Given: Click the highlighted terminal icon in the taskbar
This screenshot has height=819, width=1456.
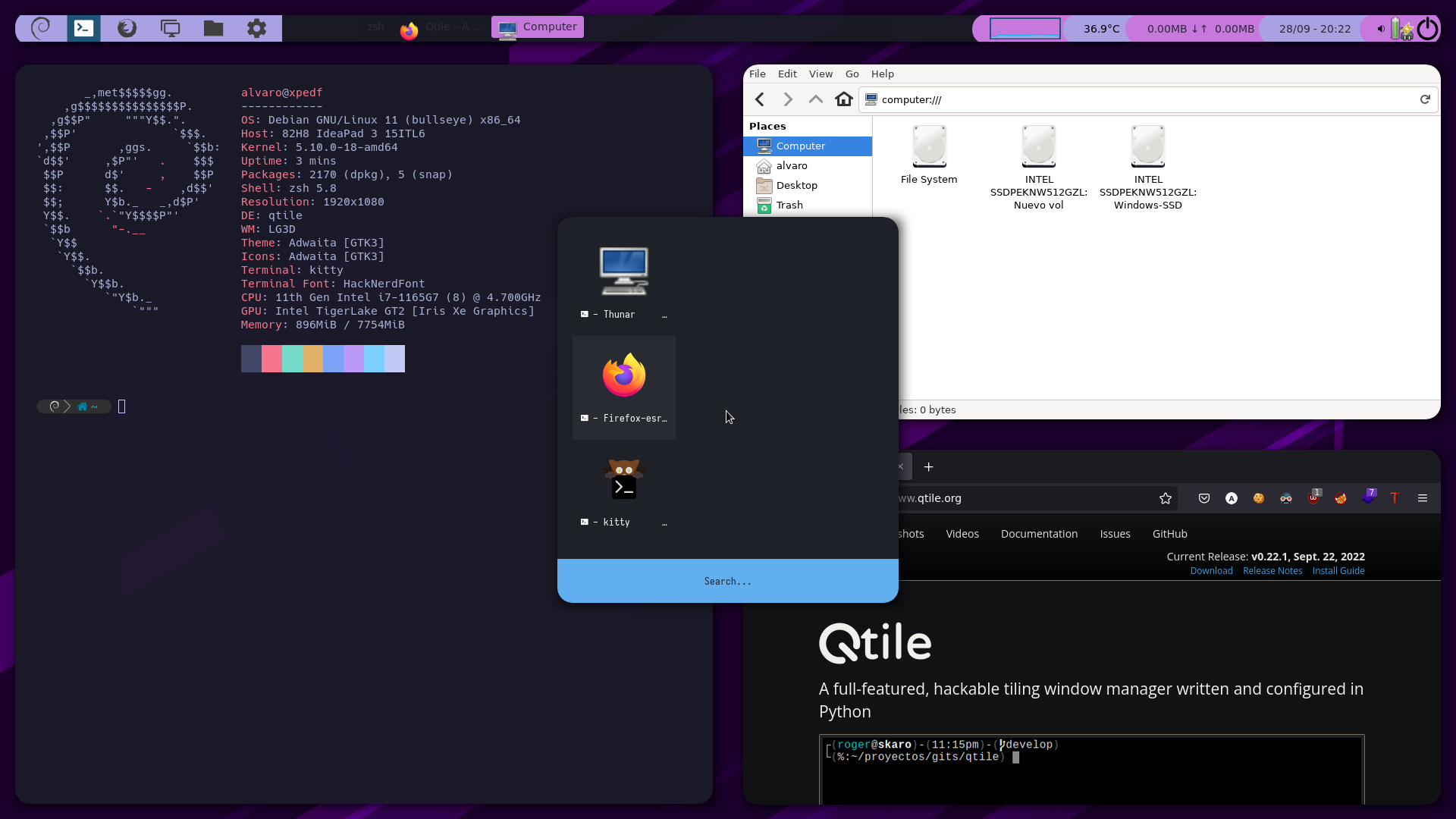Looking at the screenshot, I should coord(83,28).
